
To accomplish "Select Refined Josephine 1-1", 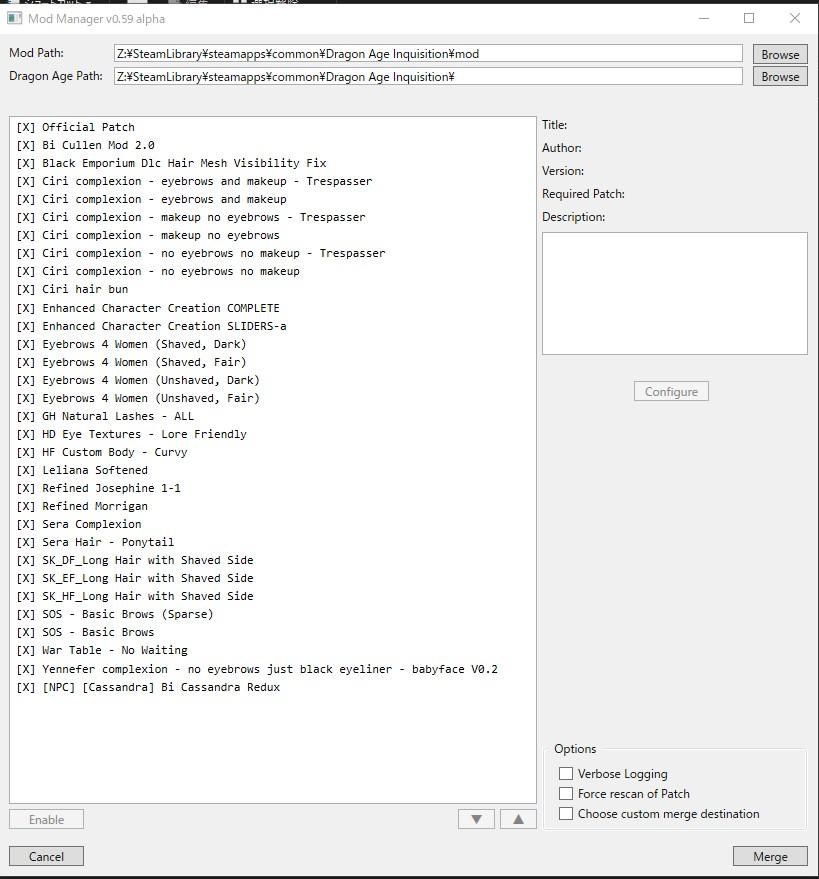I will [99, 488].
